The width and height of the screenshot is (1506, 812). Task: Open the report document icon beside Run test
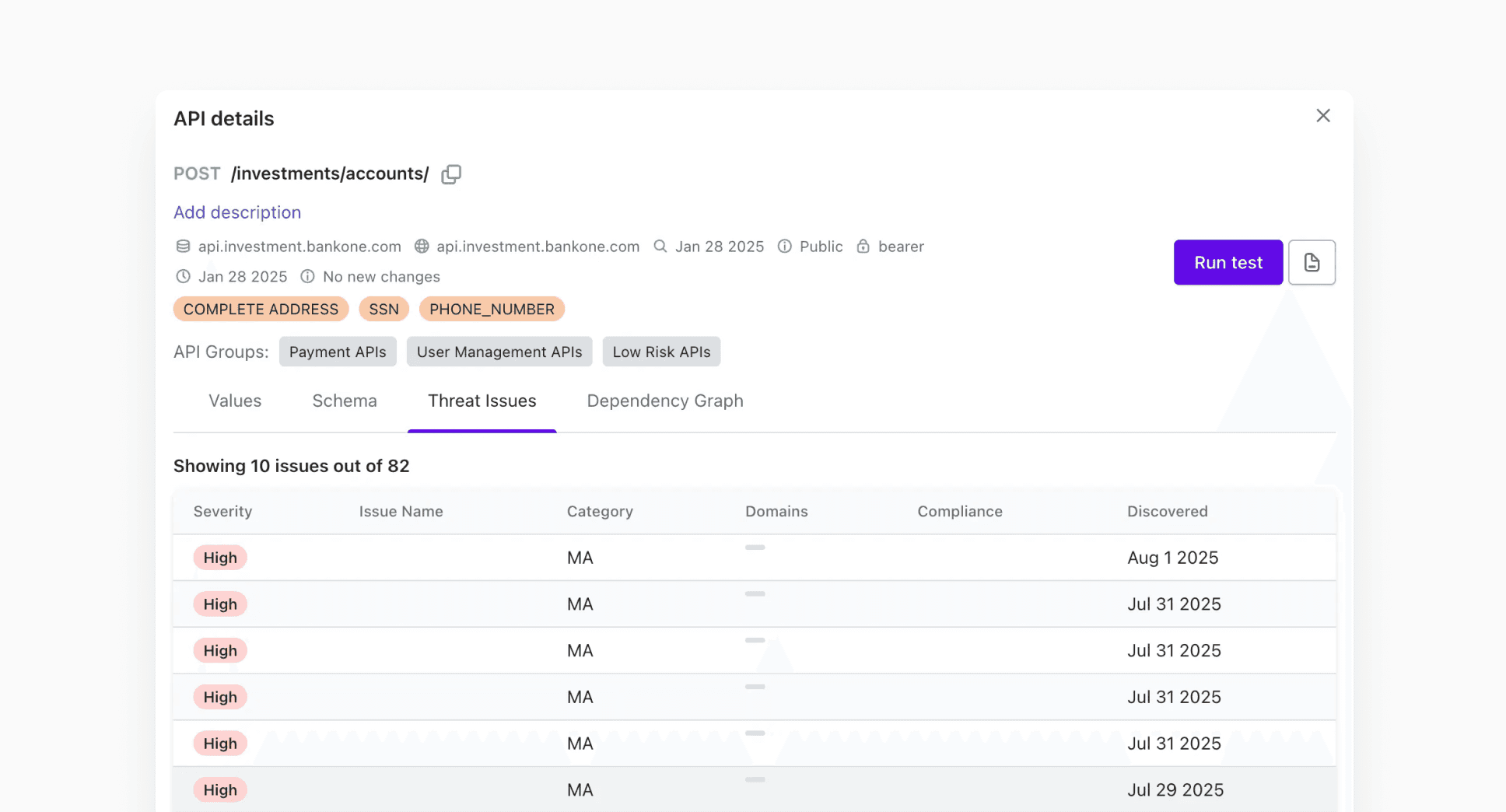point(1312,262)
